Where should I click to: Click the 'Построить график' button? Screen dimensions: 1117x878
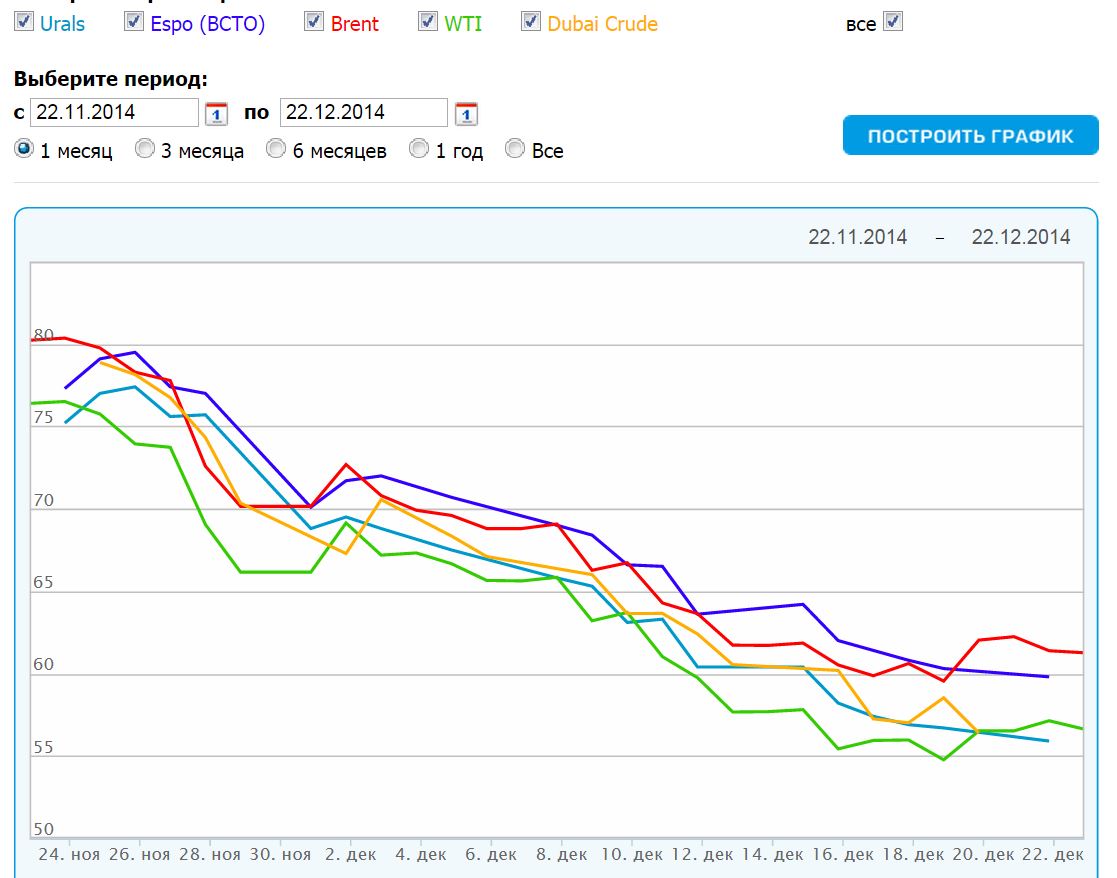tap(970, 135)
